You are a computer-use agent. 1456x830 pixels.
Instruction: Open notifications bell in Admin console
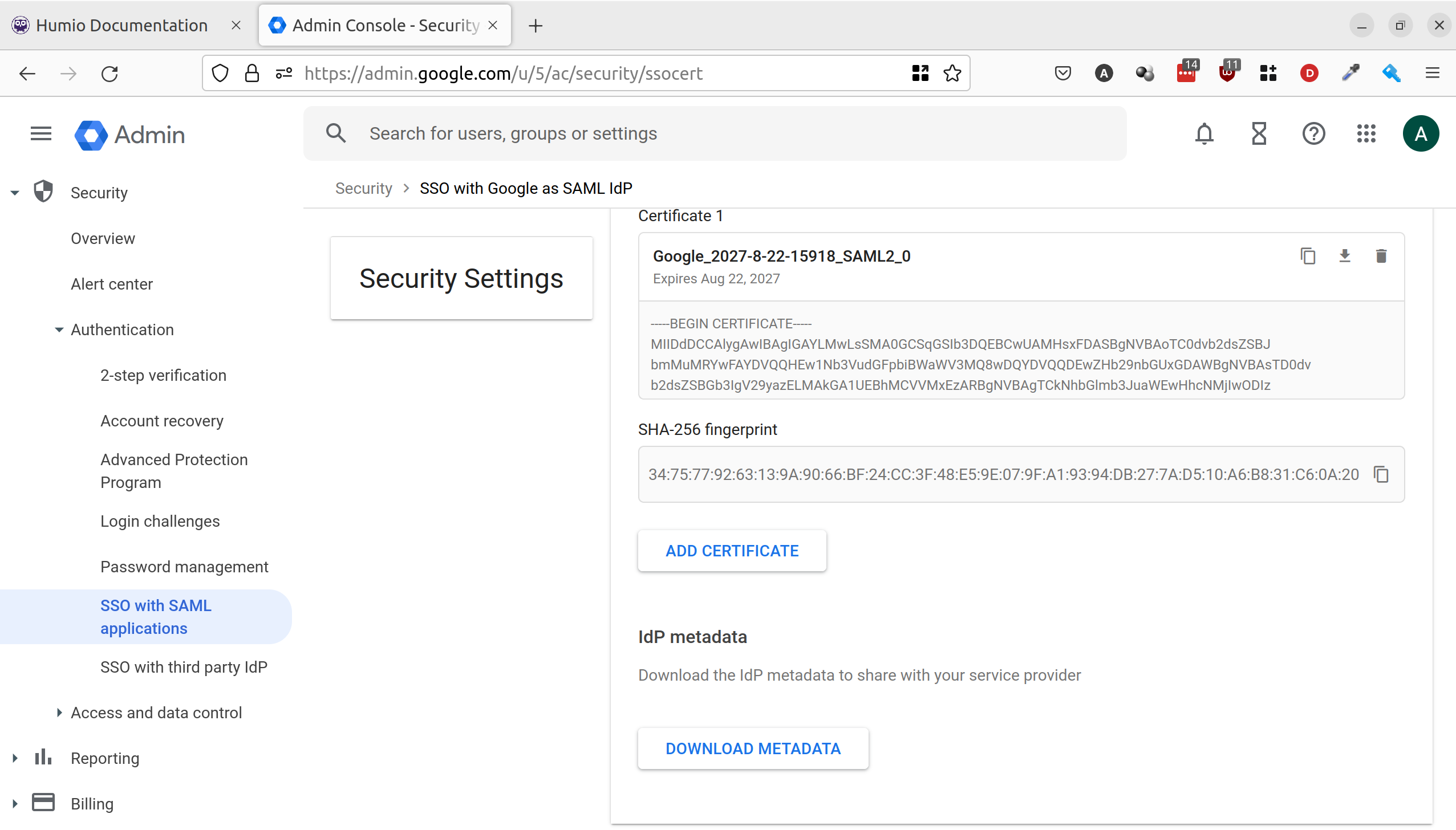[x=1204, y=133]
